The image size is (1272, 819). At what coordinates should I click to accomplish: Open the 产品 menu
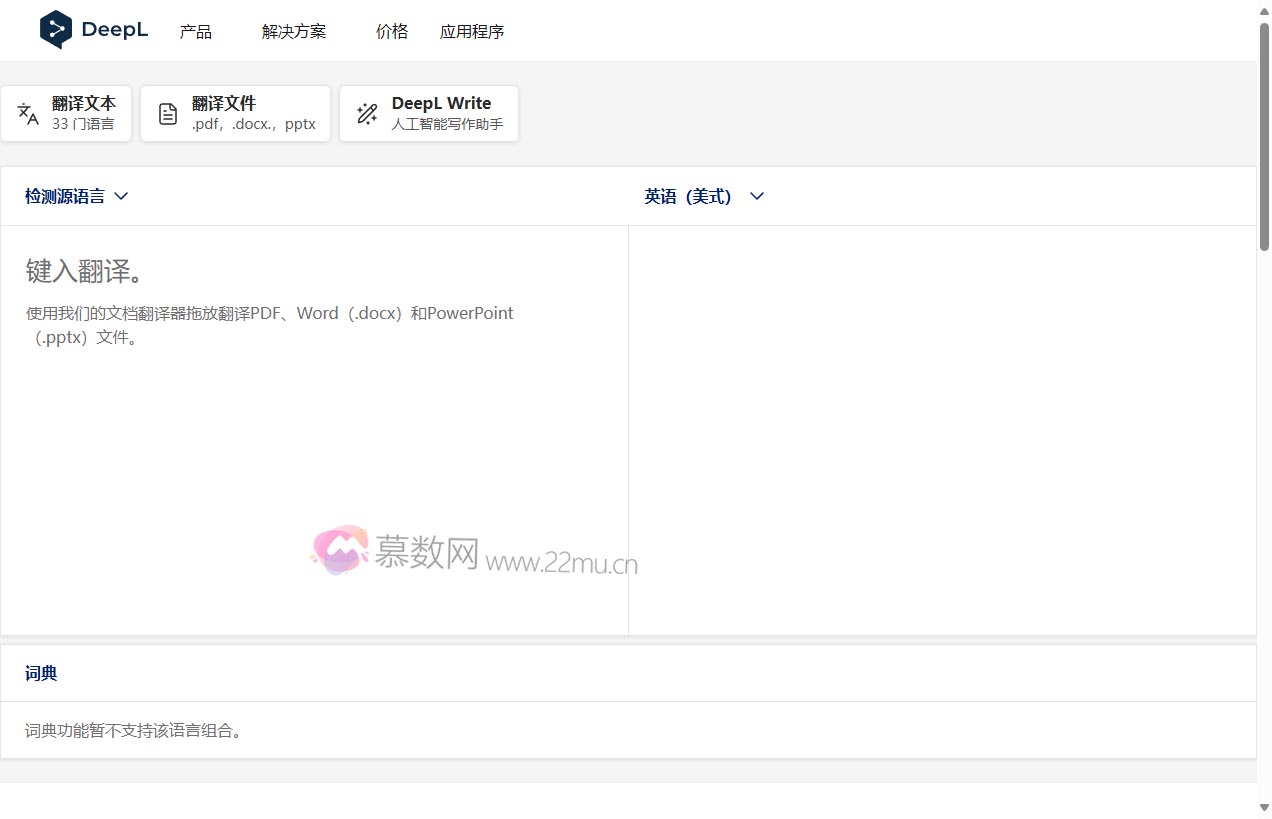[x=196, y=31]
